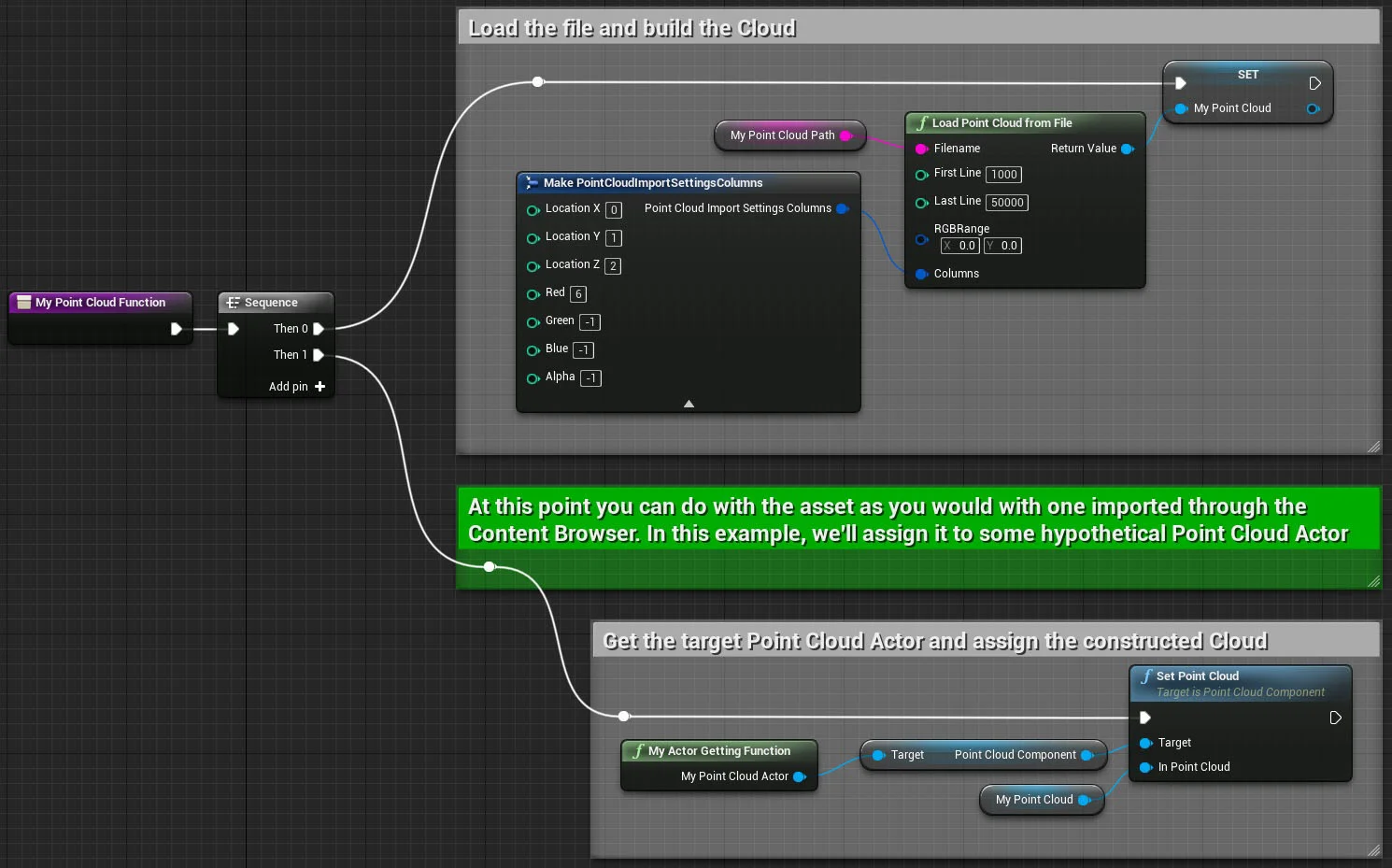Viewport: 1392px width, 868px height.
Task: Click the My Point Cloud Actor output pin
Action: 800,776
